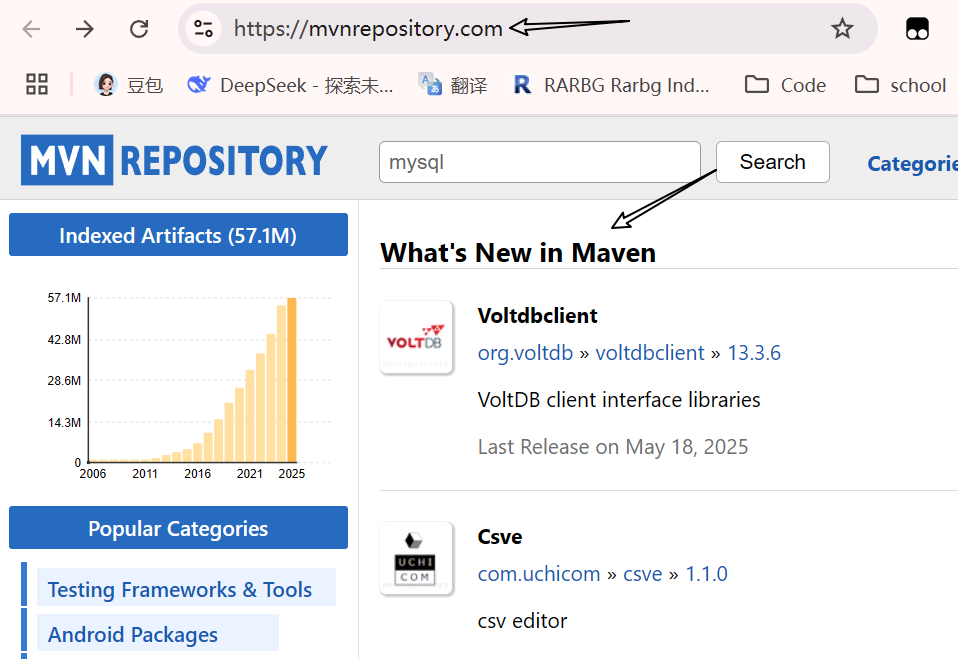Focus the search field containing mysql
Screen dimensions: 958x659
(x=539, y=162)
